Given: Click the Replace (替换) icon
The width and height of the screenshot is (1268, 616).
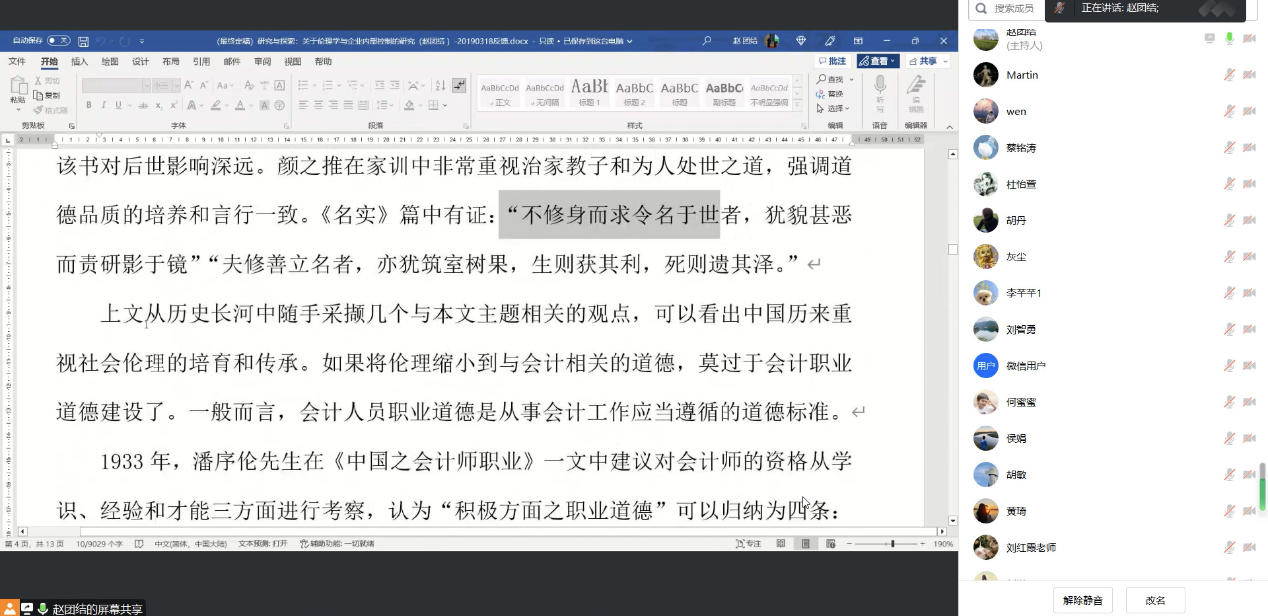Looking at the screenshot, I should (x=830, y=93).
